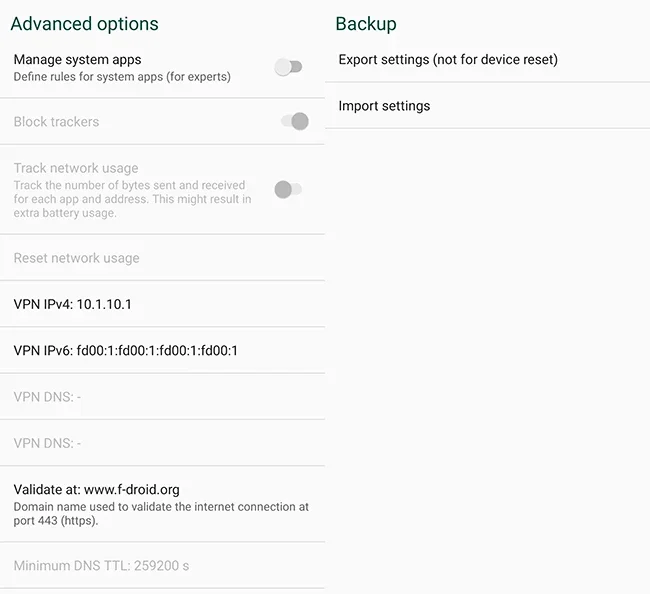Click Export settings (not for device reset)

point(448,60)
